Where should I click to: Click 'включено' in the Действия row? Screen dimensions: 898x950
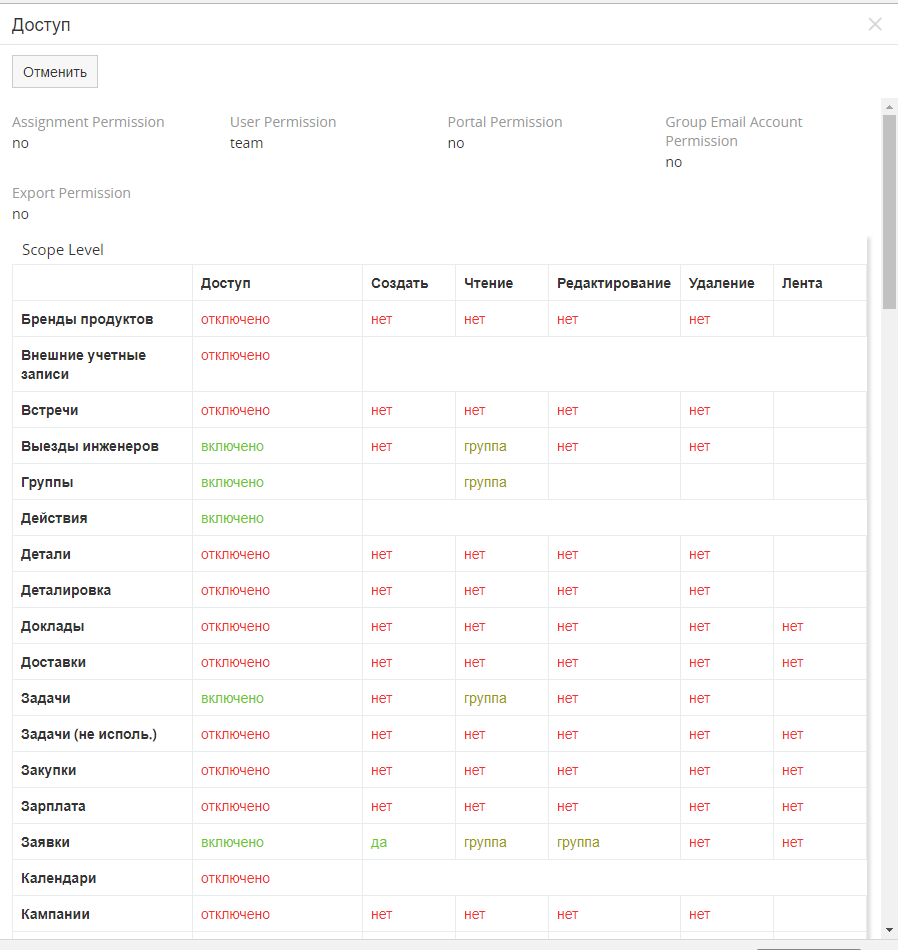click(232, 518)
